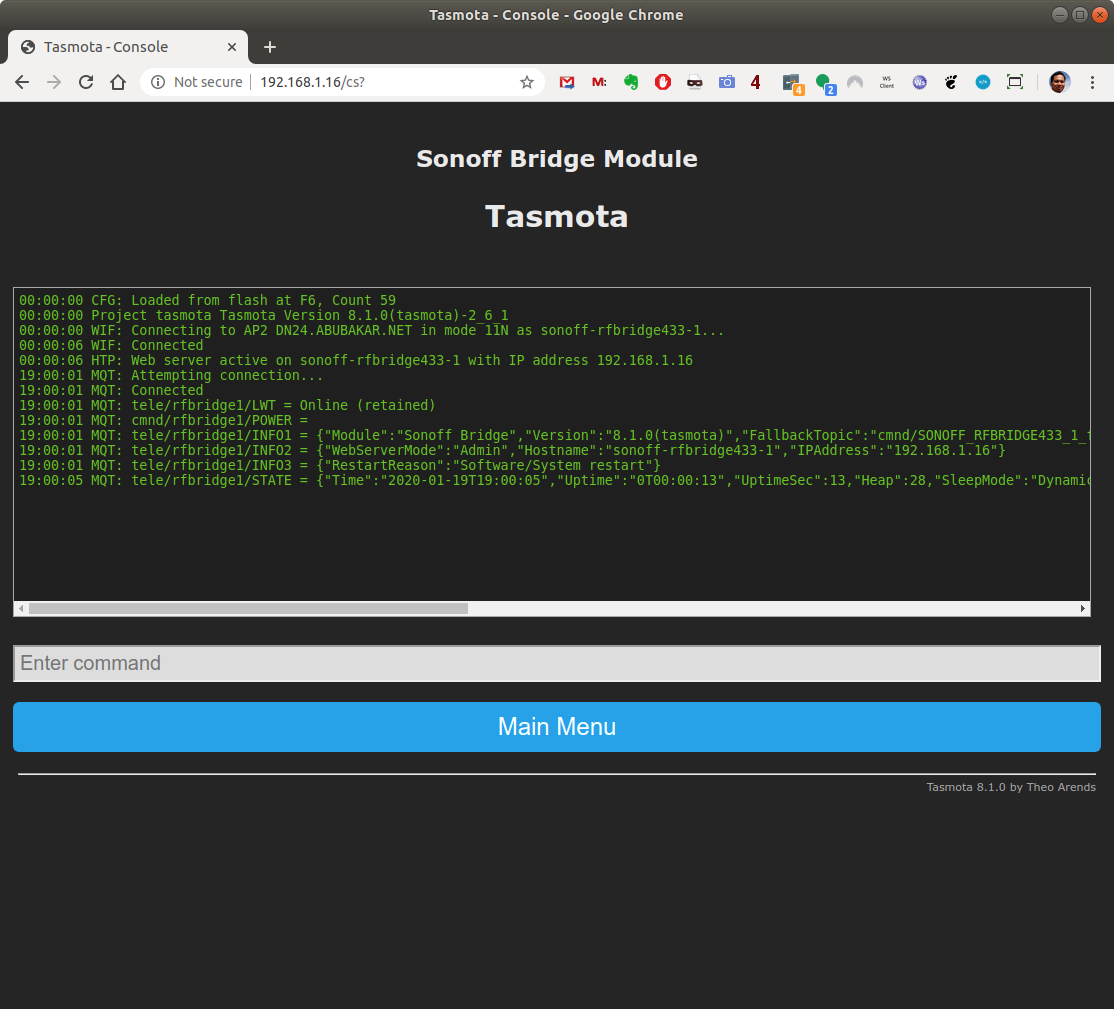The width and height of the screenshot is (1114, 1009).
Task: Open the GNOME footprint extension
Action: pyautogui.click(x=951, y=82)
